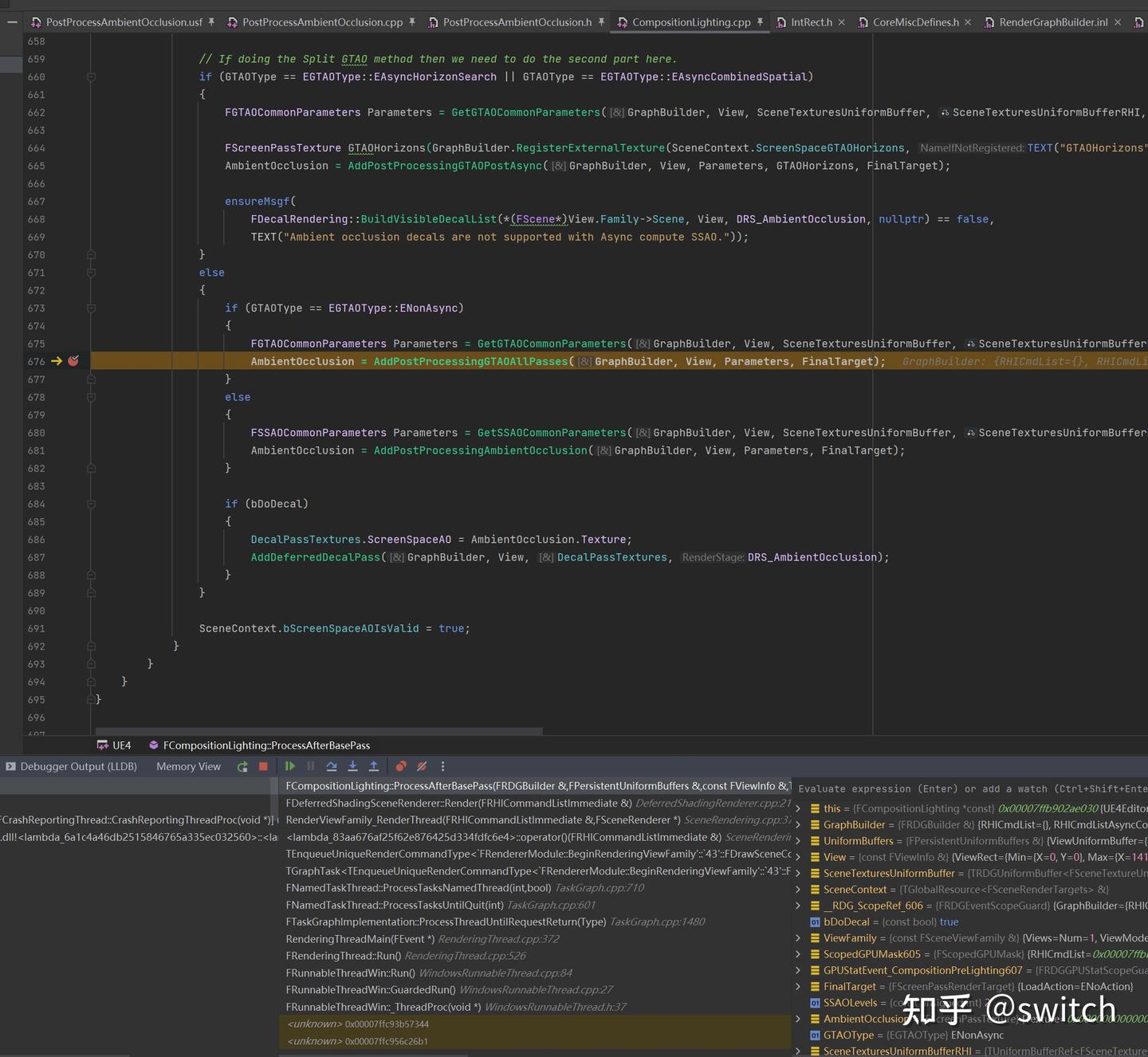Resume program execution in the debugger
1148x1057 pixels.
[x=289, y=766]
